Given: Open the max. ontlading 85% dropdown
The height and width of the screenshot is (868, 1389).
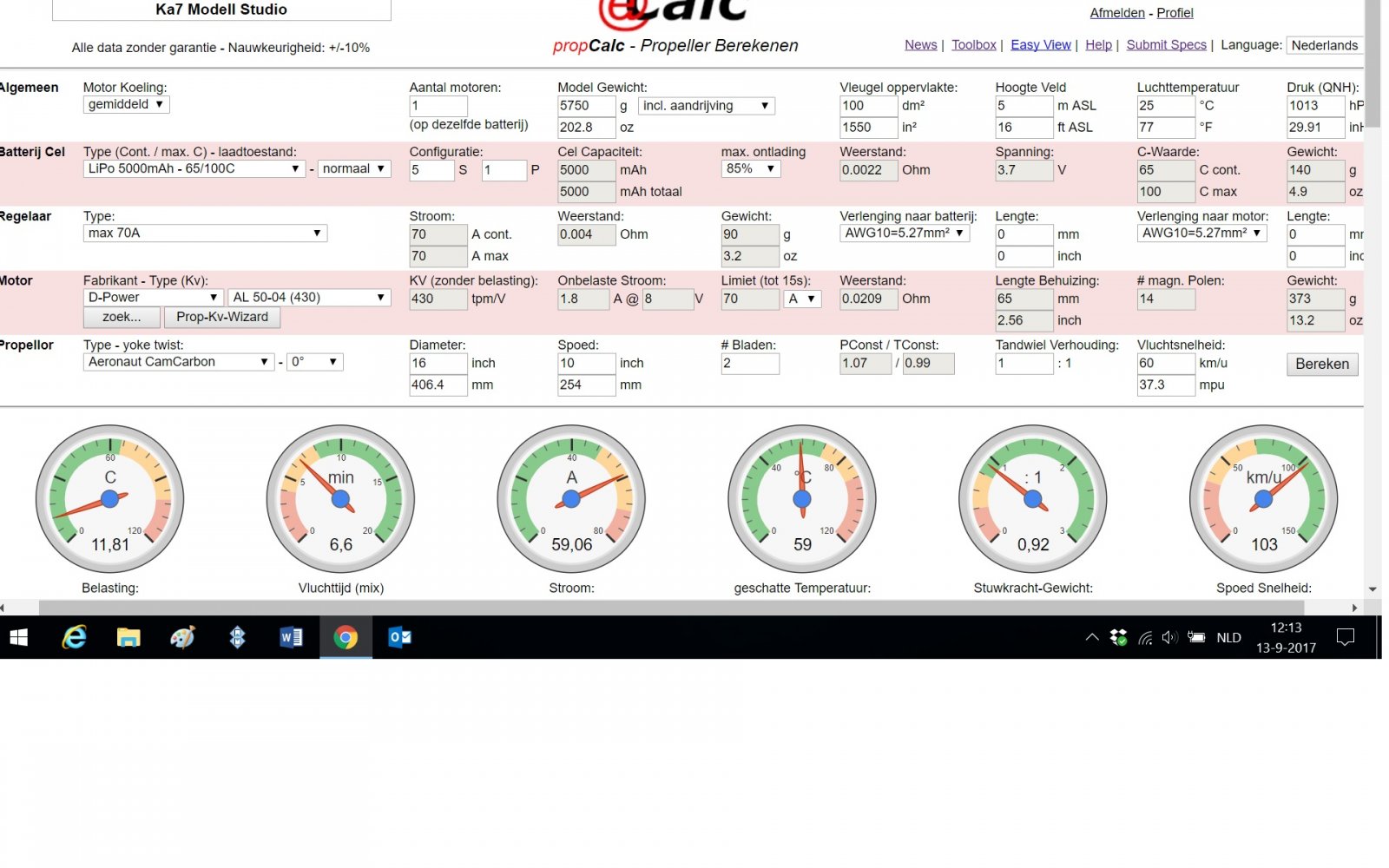Looking at the screenshot, I should 751,168.
